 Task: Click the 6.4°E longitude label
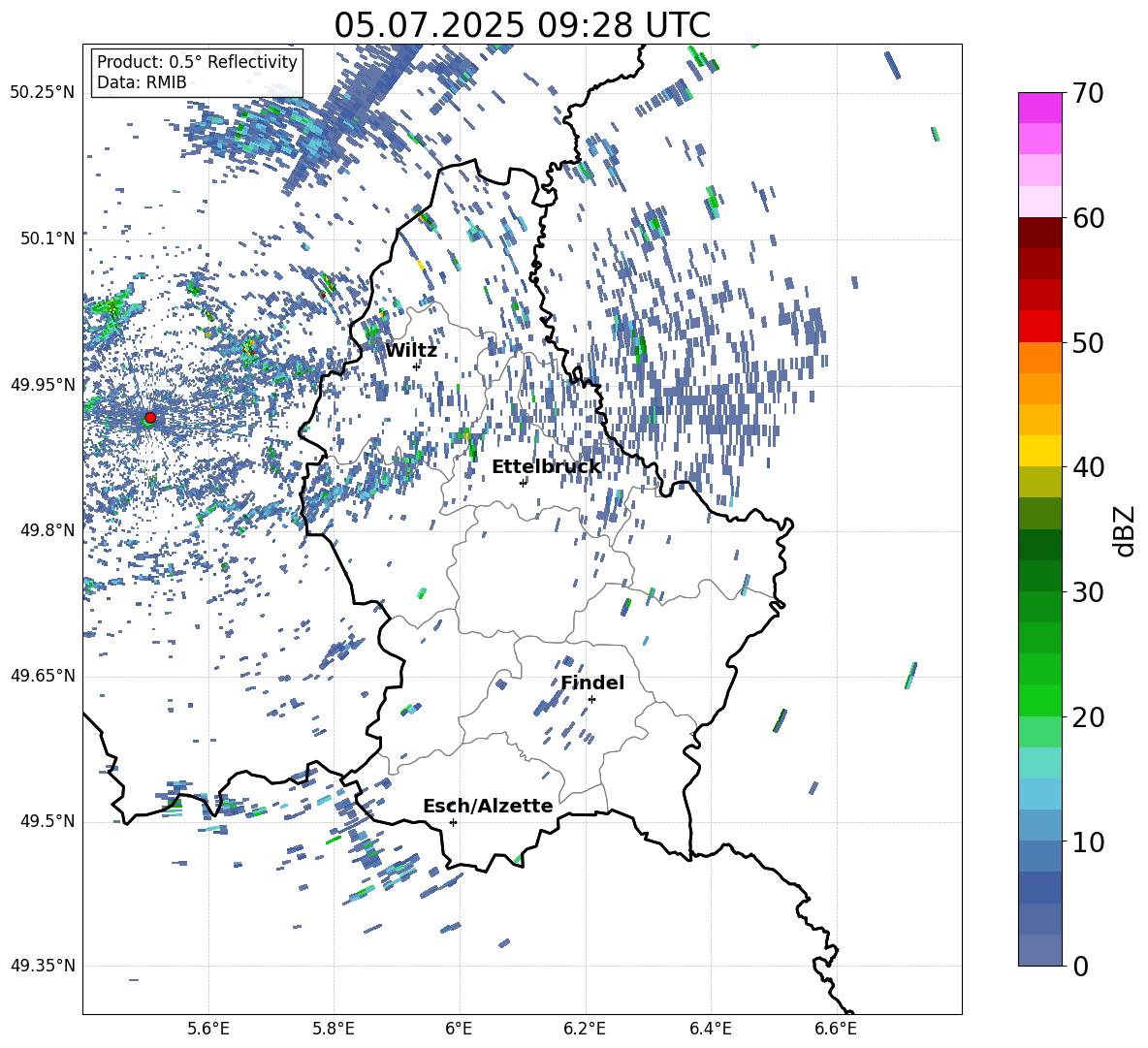[x=710, y=1029]
